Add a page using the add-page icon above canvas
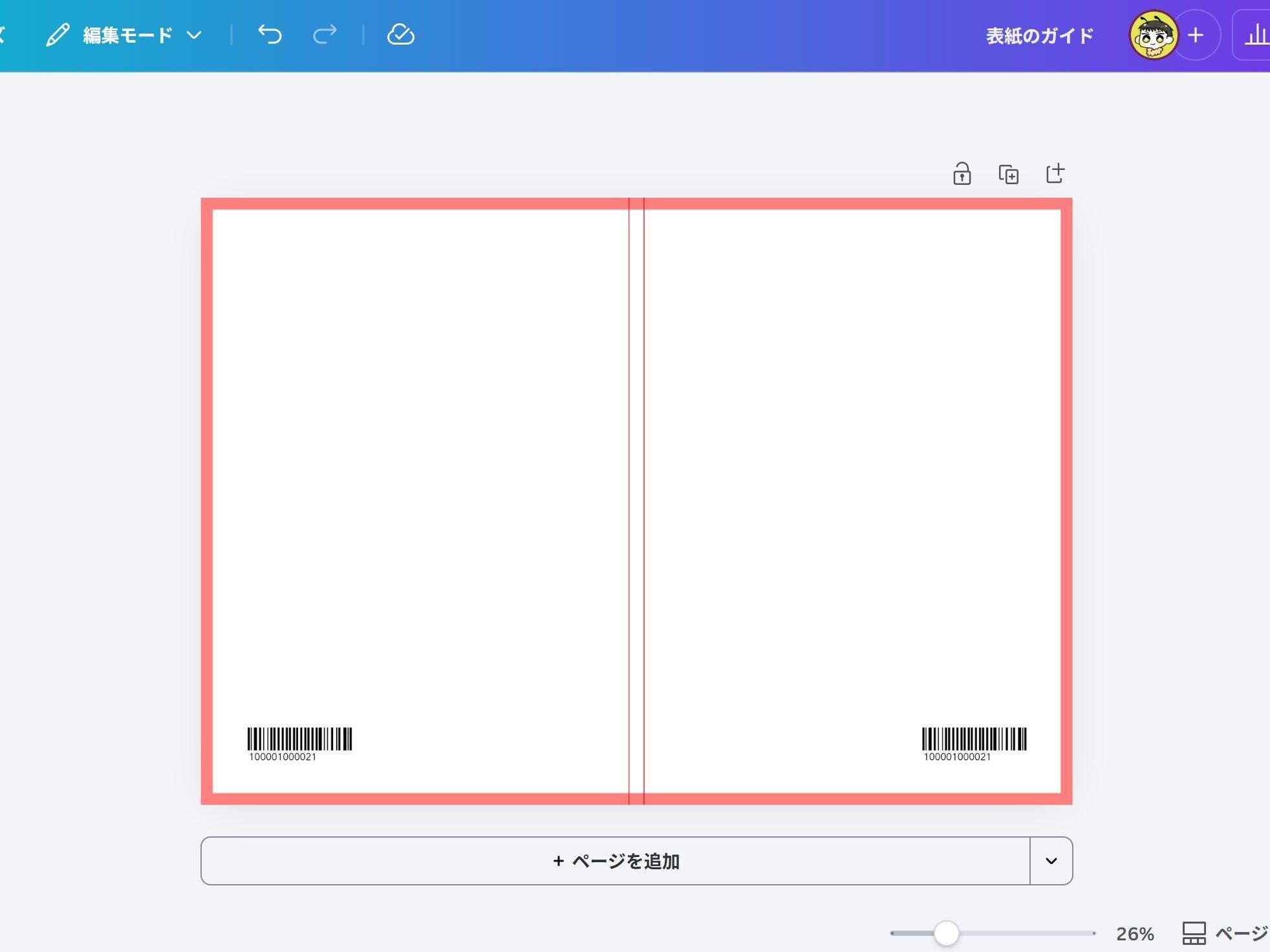The image size is (1270, 952). [x=1055, y=173]
